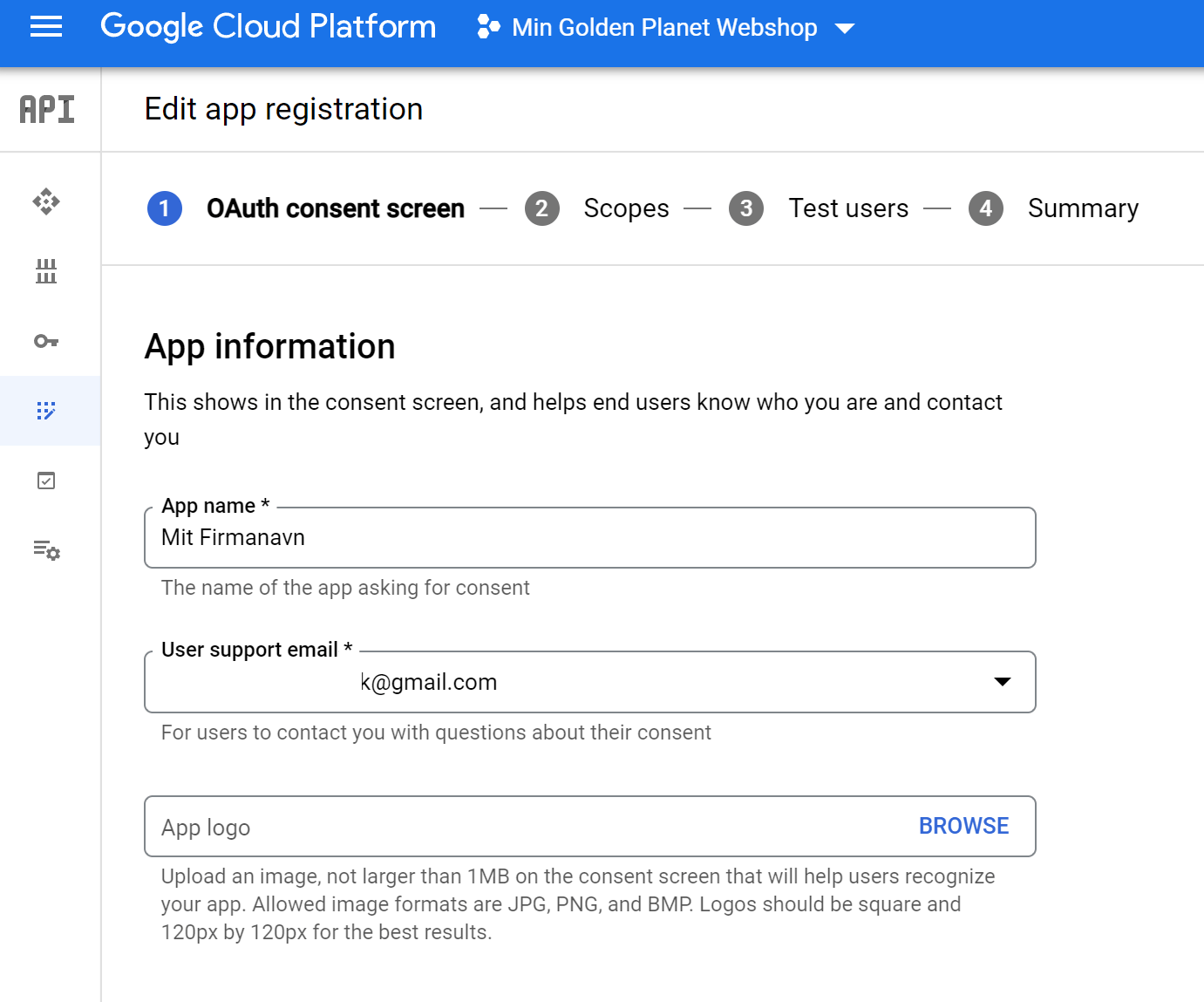Select the OAuth consent screen sidebar icon

46,411
